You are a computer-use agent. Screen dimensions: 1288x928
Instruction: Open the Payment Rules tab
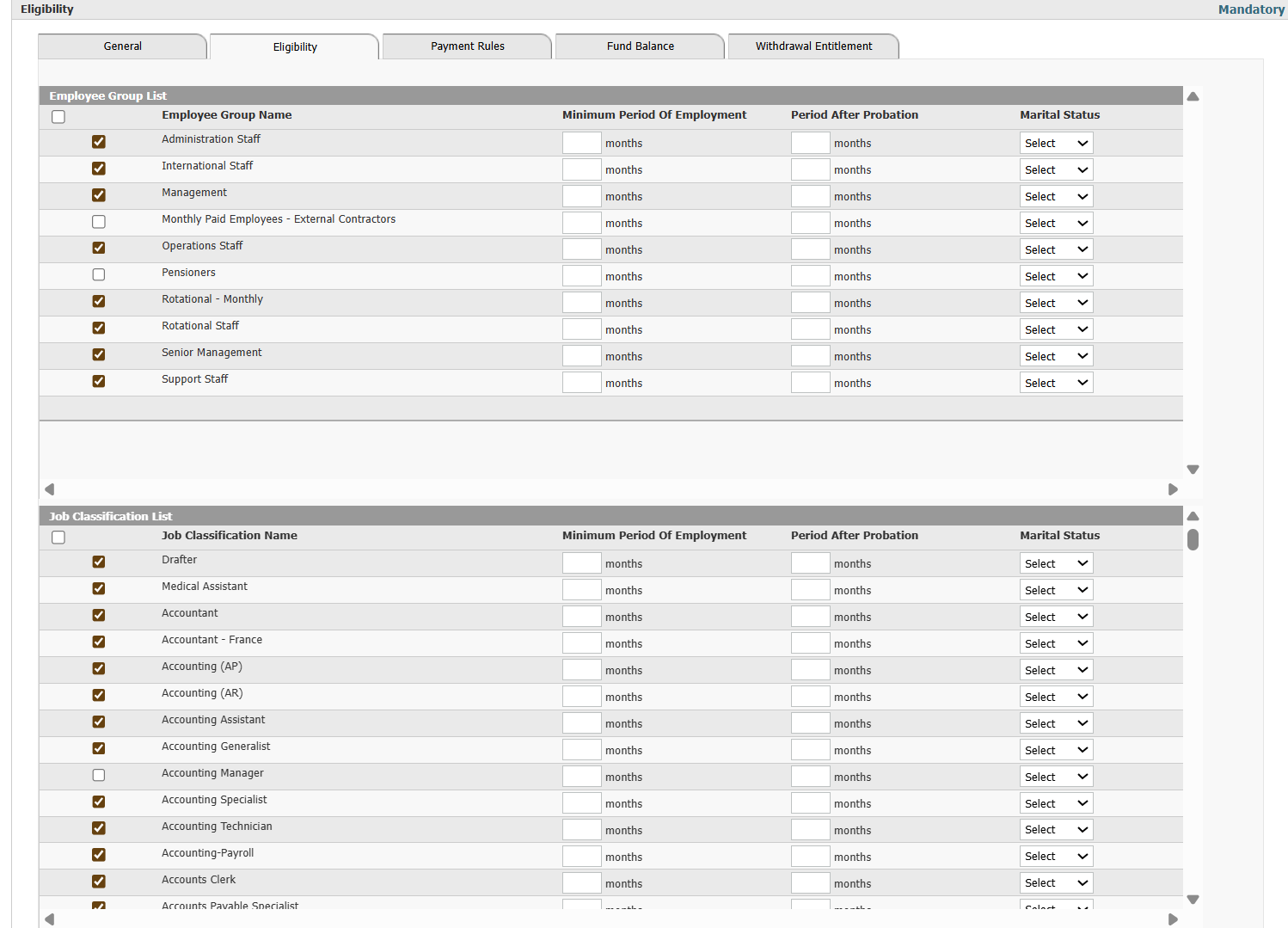click(x=468, y=46)
